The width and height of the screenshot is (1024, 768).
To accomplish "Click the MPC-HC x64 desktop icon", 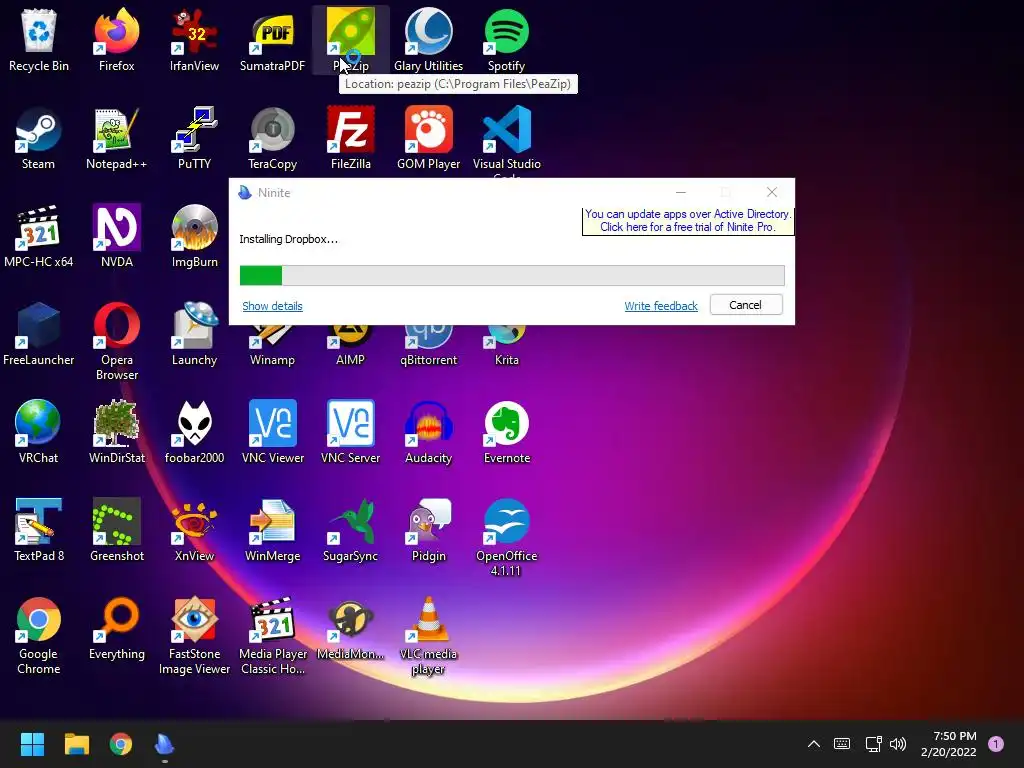I will [39, 236].
